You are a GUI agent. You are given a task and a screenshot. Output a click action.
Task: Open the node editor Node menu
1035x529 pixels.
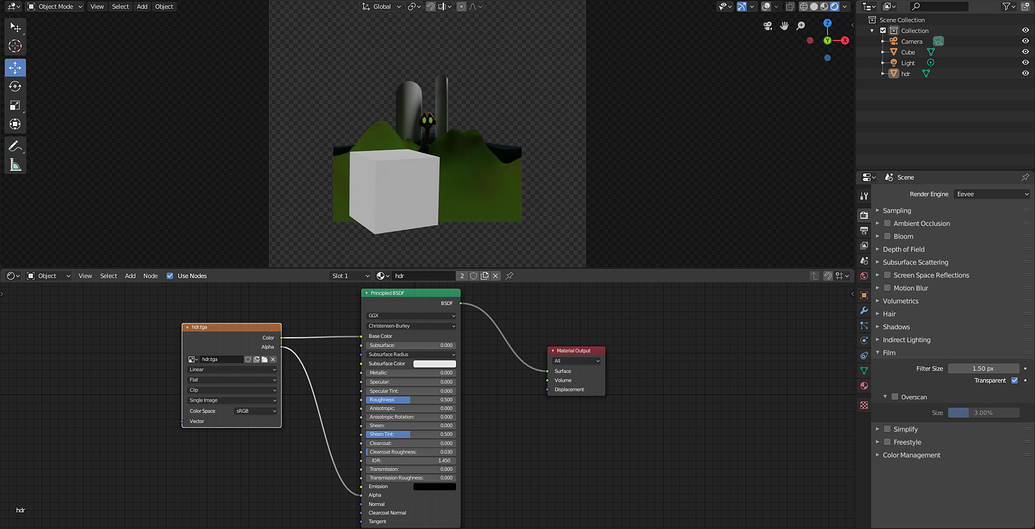click(x=150, y=275)
